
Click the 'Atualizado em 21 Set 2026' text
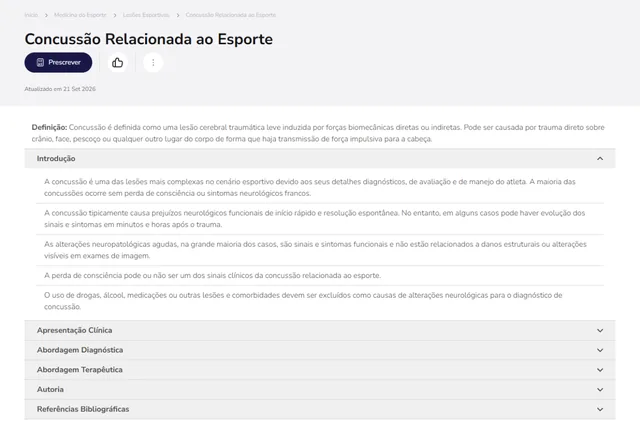point(60,89)
